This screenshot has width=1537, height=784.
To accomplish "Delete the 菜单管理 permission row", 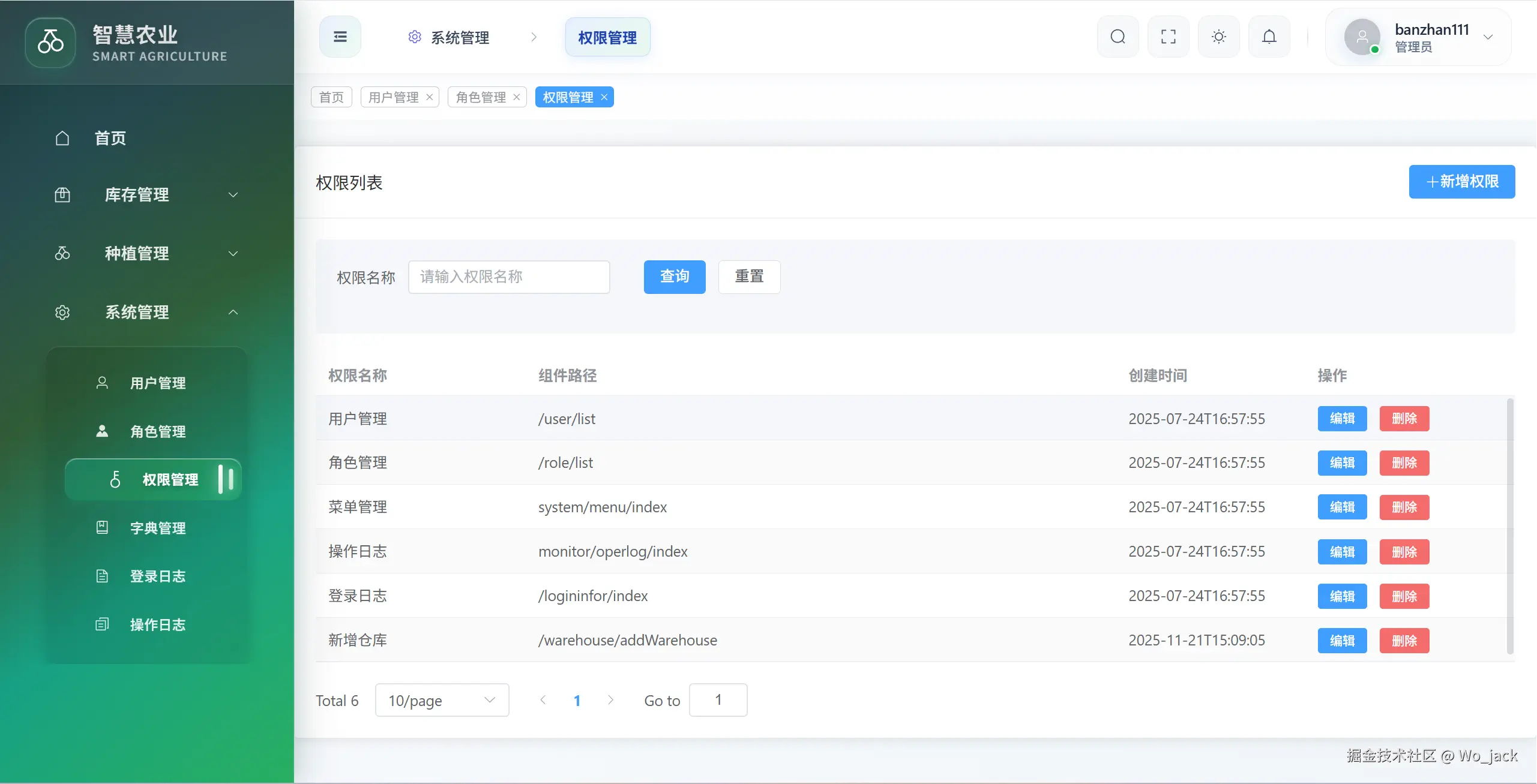I will 1404,507.
